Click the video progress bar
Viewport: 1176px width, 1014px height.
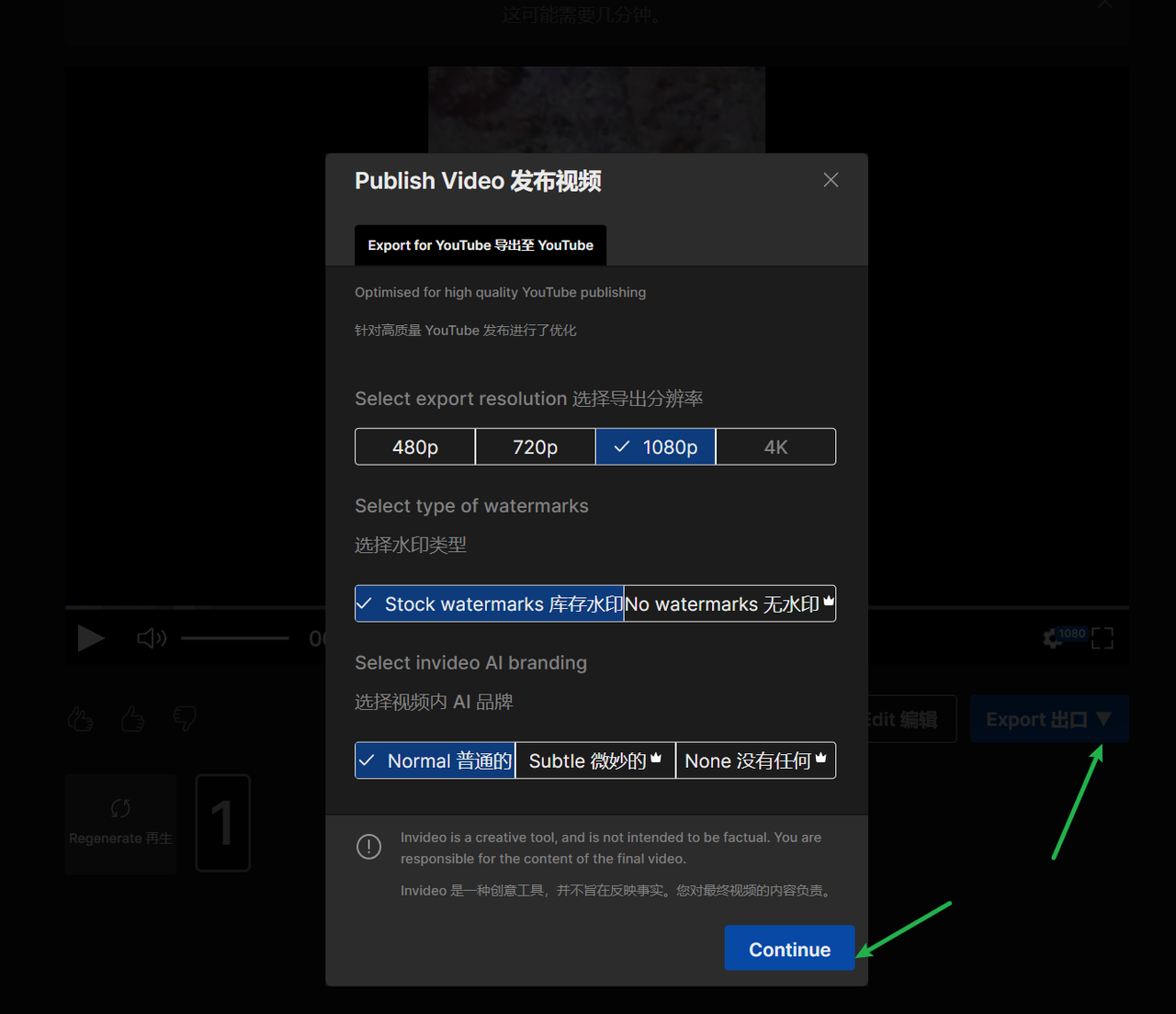tap(195, 607)
